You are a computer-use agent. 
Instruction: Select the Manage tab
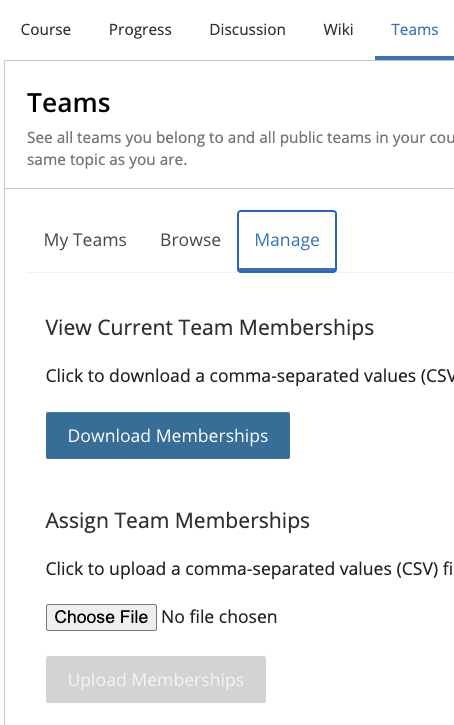pos(287,241)
